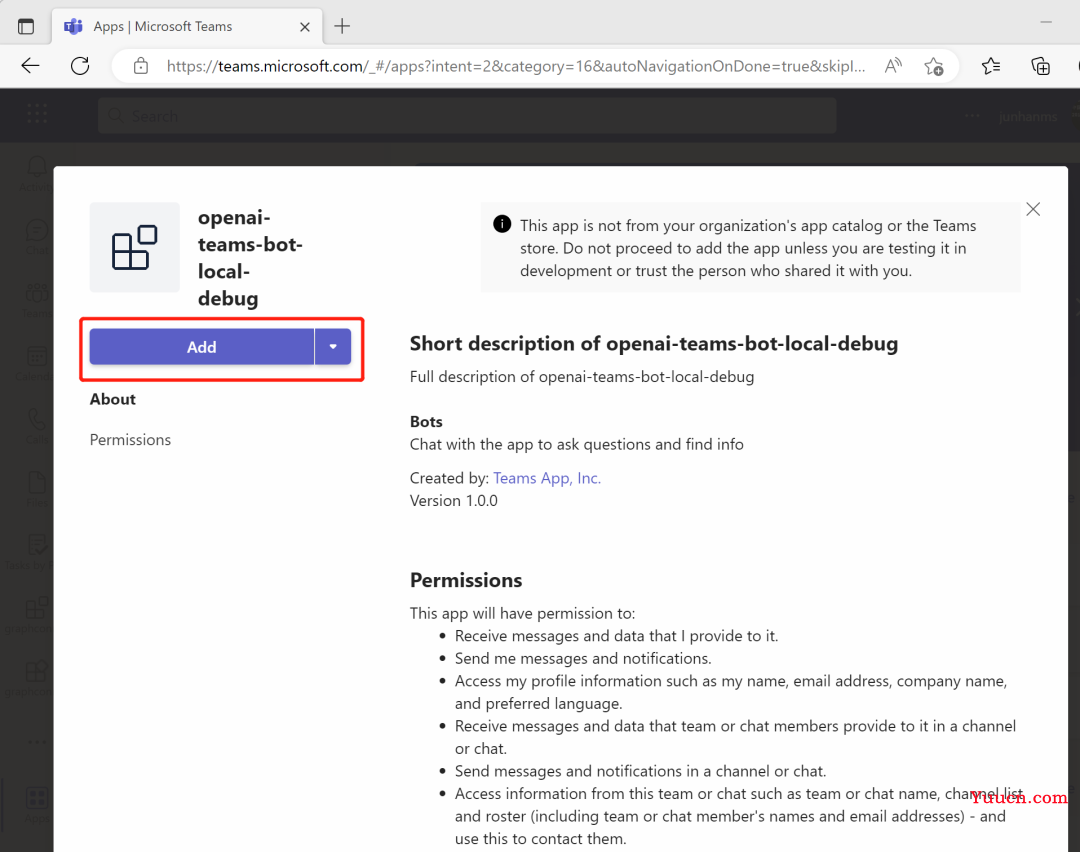Open the browser Favorites list
The image size is (1080, 852).
[990, 66]
